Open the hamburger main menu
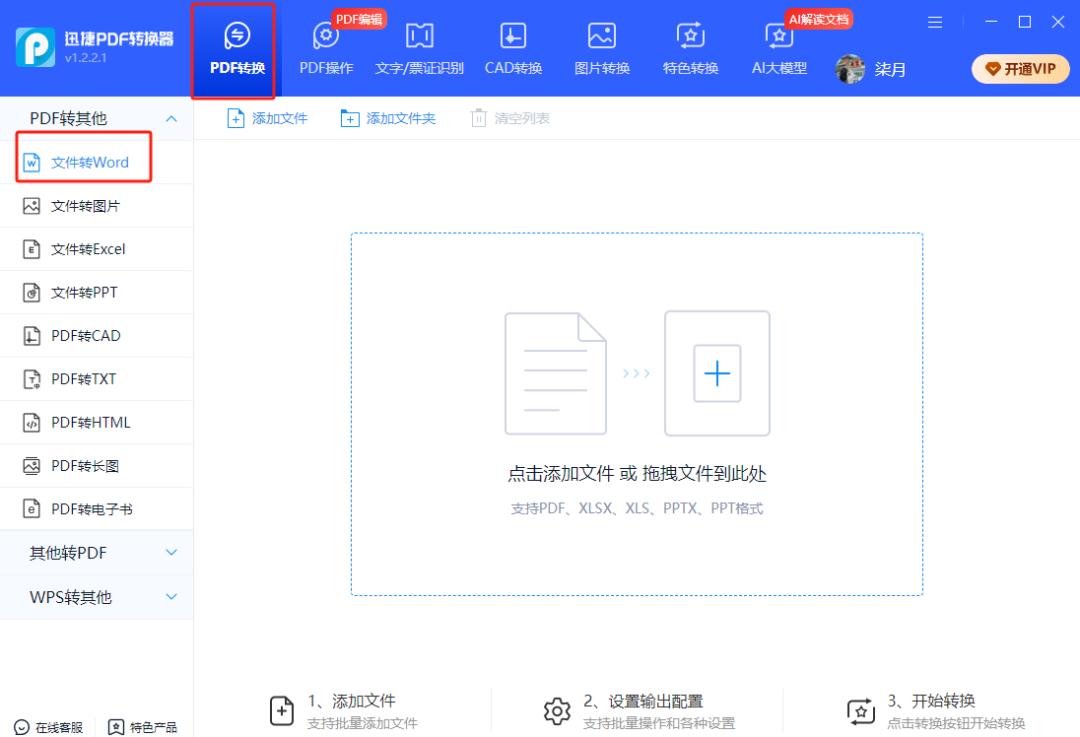Viewport: 1080px width, 737px height. click(935, 22)
